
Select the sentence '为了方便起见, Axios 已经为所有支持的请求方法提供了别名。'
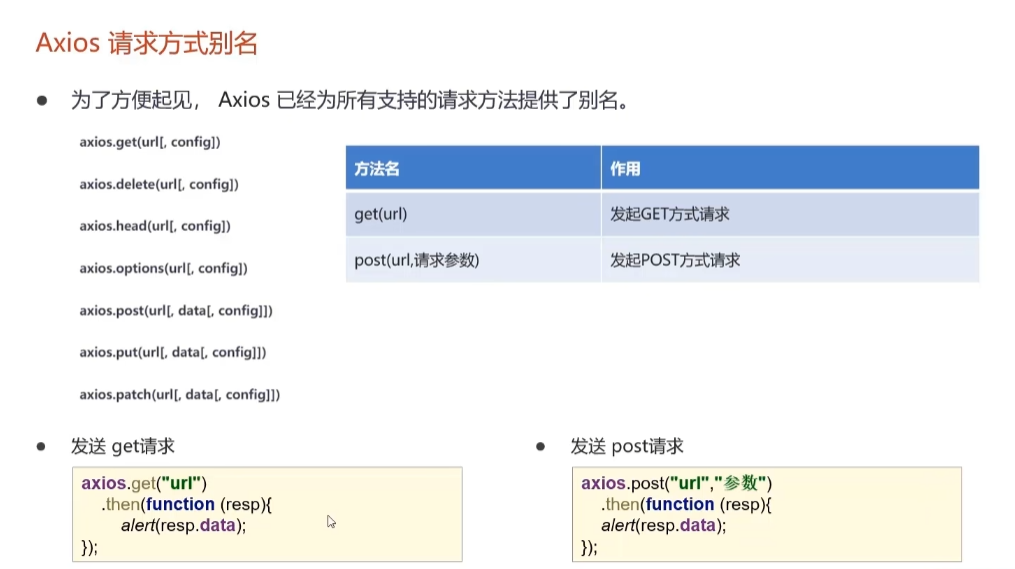(350, 100)
